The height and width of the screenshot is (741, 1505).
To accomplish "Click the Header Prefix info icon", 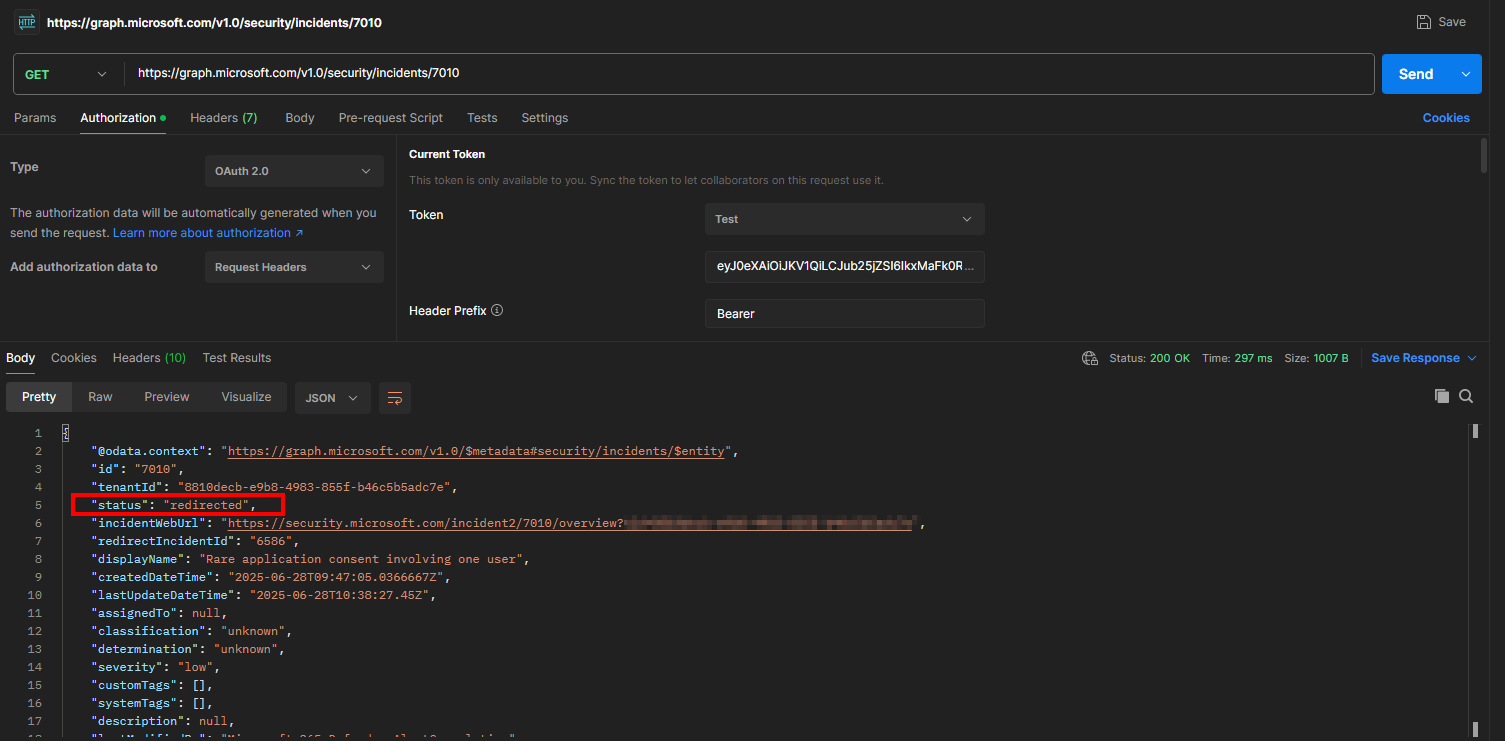I will [x=497, y=311].
